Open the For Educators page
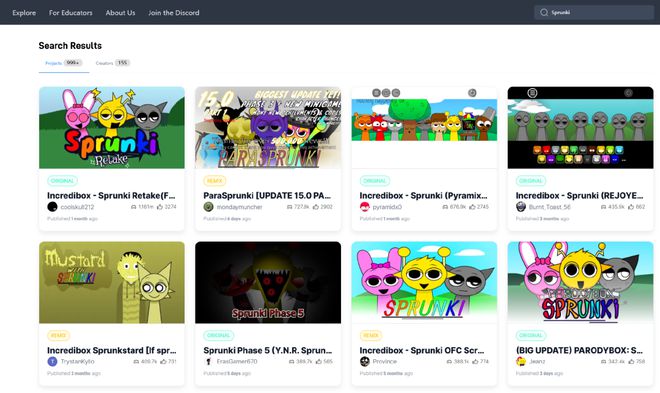The width and height of the screenshot is (660, 393). click(71, 13)
